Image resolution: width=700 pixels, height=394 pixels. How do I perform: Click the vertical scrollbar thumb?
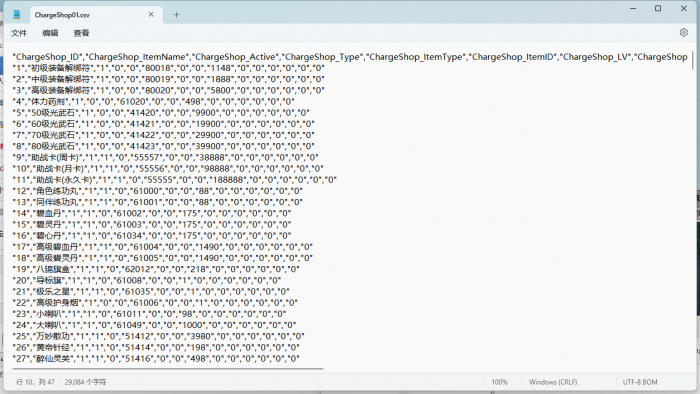click(x=692, y=60)
